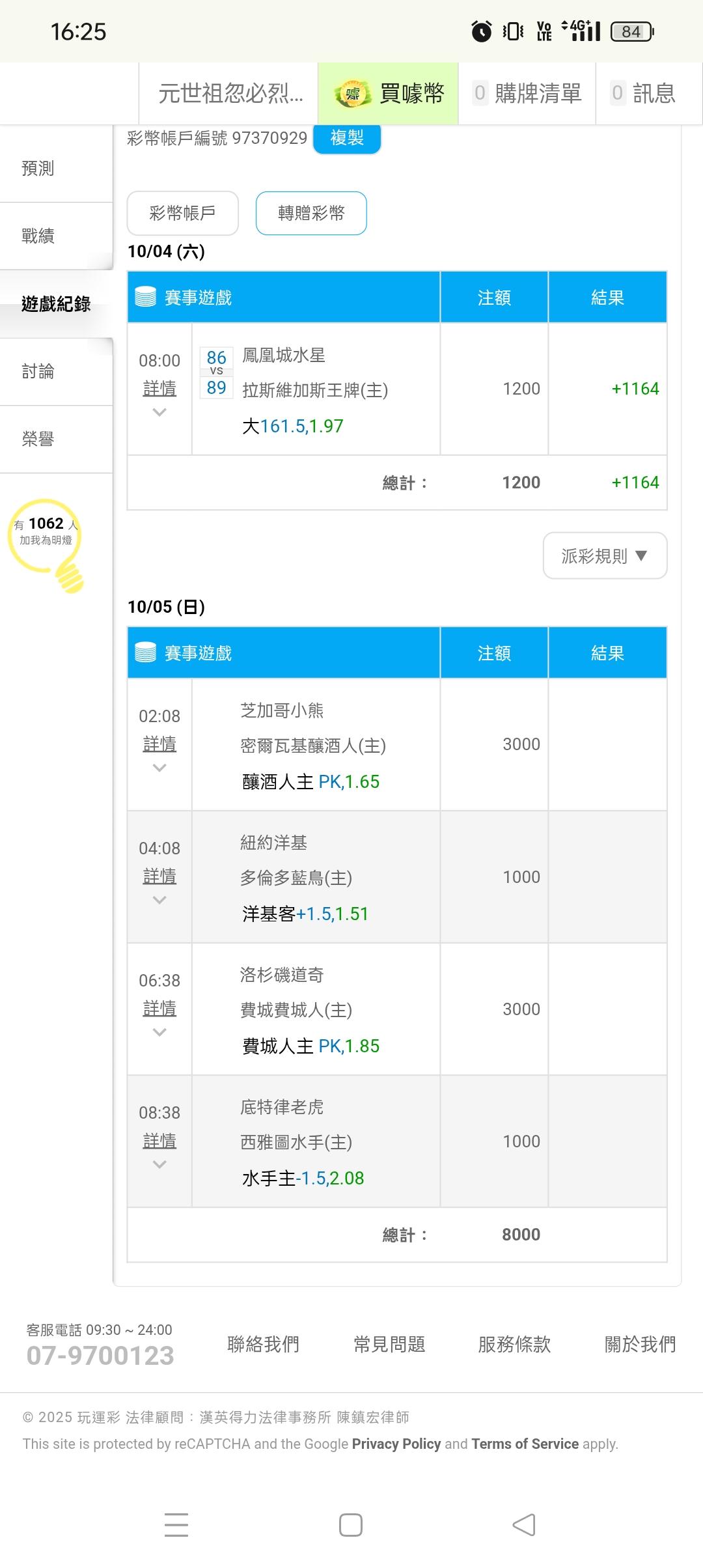Click the 轉贈彩幣 button
The height and width of the screenshot is (1568, 703).
click(311, 213)
